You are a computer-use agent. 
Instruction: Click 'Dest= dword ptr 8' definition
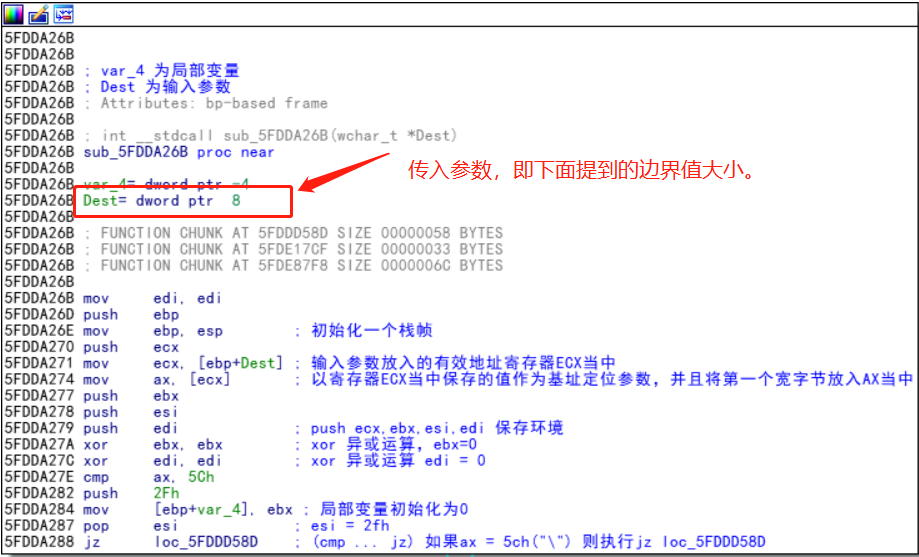pyautogui.click(x=162, y=201)
